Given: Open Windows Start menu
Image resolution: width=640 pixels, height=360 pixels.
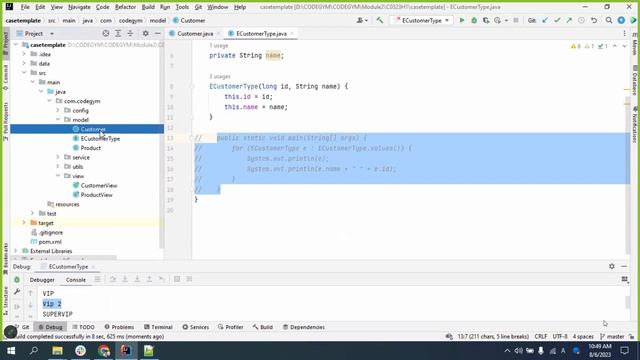Looking at the screenshot, I should coord(11,351).
